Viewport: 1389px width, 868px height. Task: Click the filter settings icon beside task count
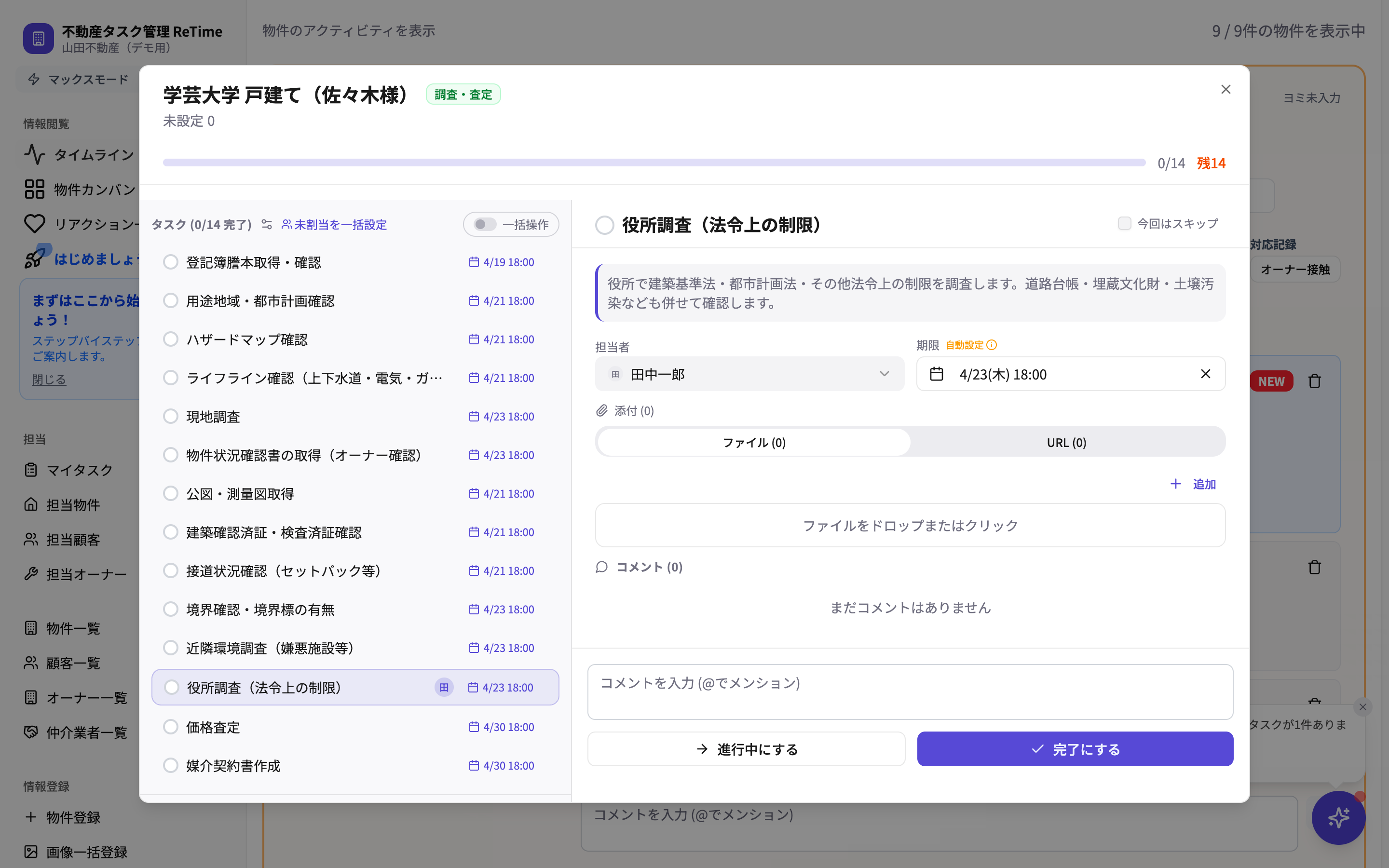click(267, 224)
